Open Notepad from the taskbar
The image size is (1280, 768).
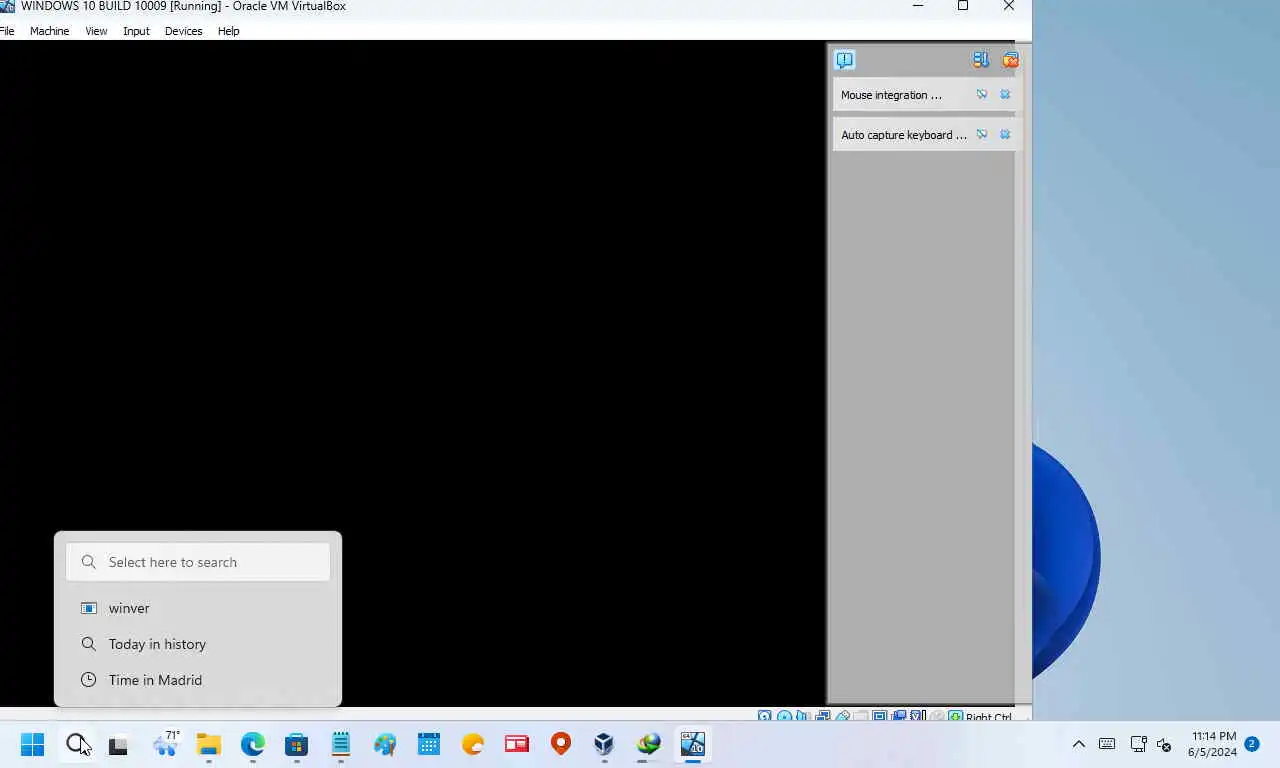341,744
